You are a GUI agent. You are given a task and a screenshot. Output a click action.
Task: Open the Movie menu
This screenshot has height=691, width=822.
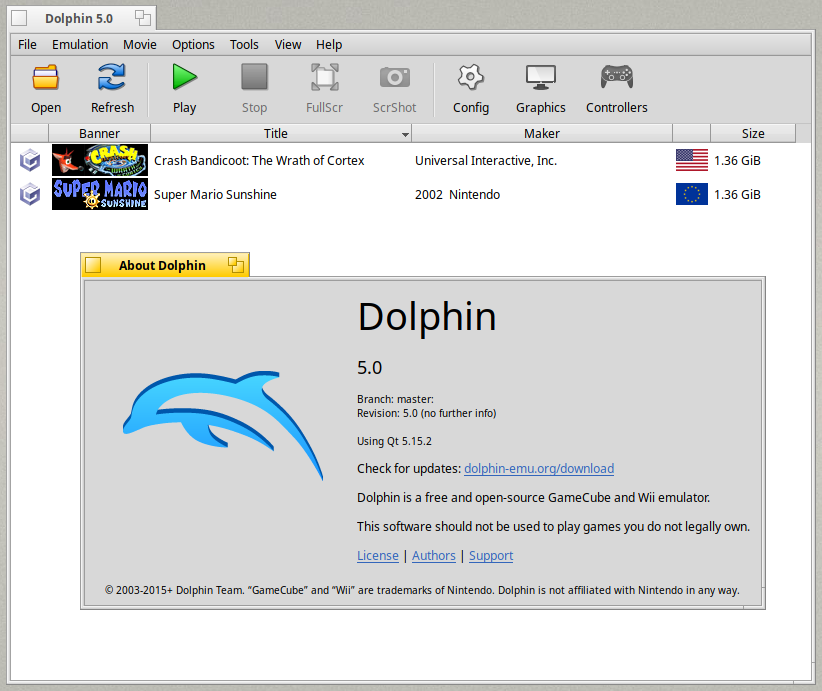(139, 45)
